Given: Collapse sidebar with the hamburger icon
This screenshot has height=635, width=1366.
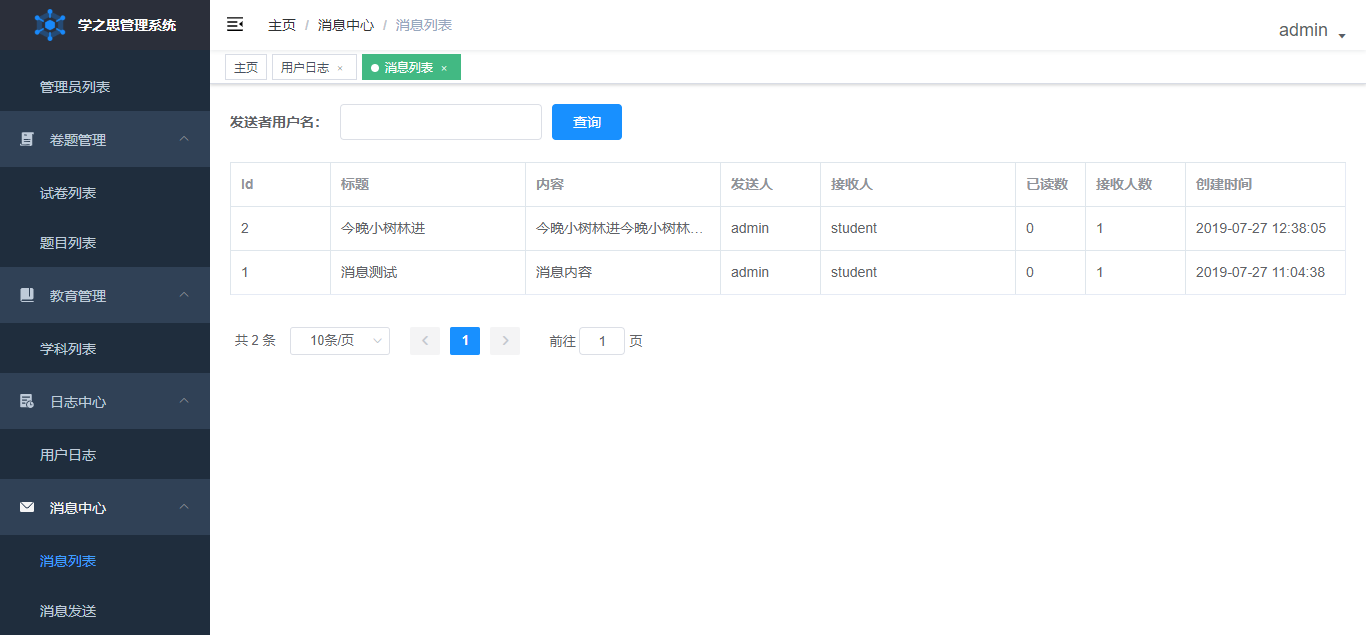Looking at the screenshot, I should 235,24.
